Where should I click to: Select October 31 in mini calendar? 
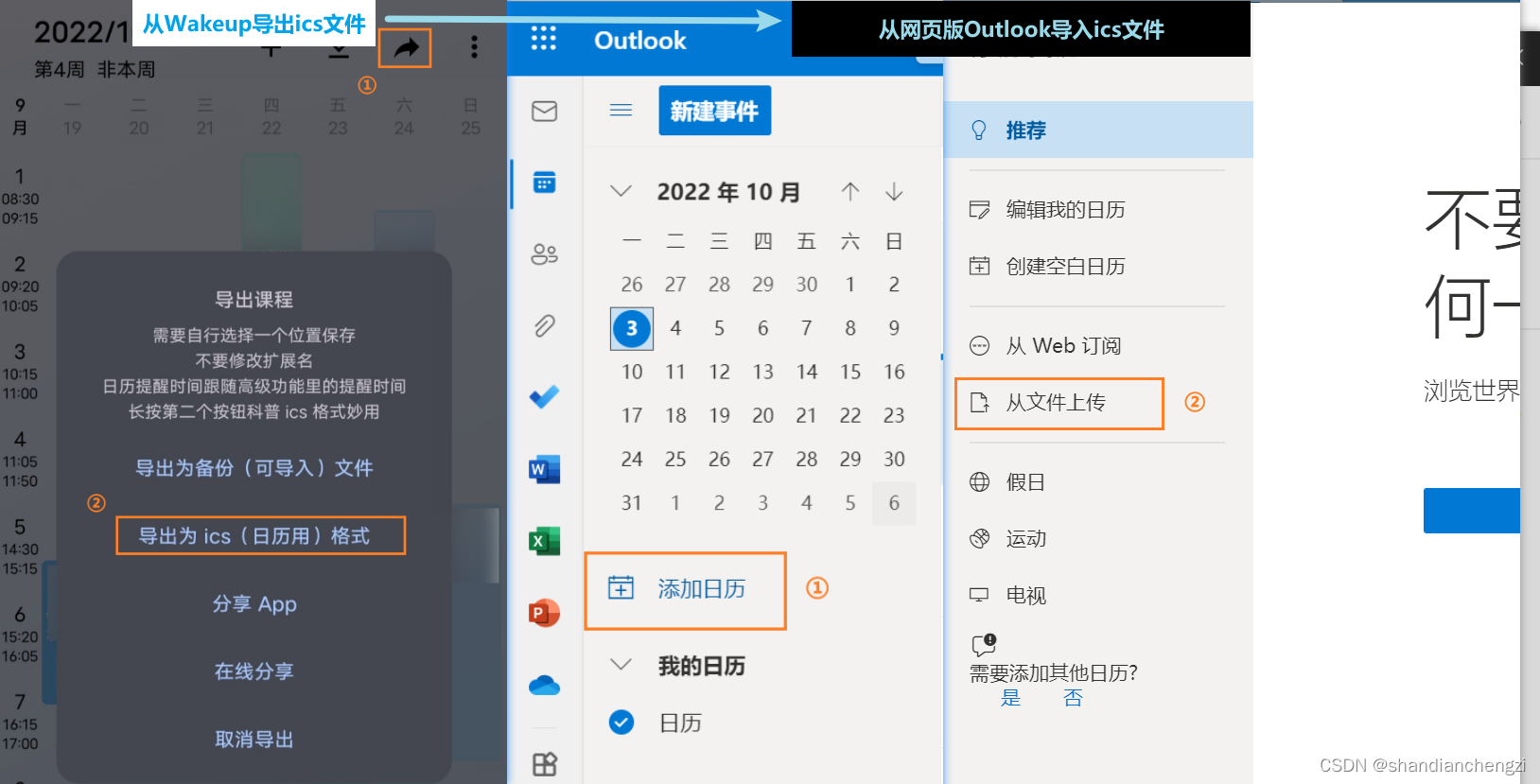point(632,502)
